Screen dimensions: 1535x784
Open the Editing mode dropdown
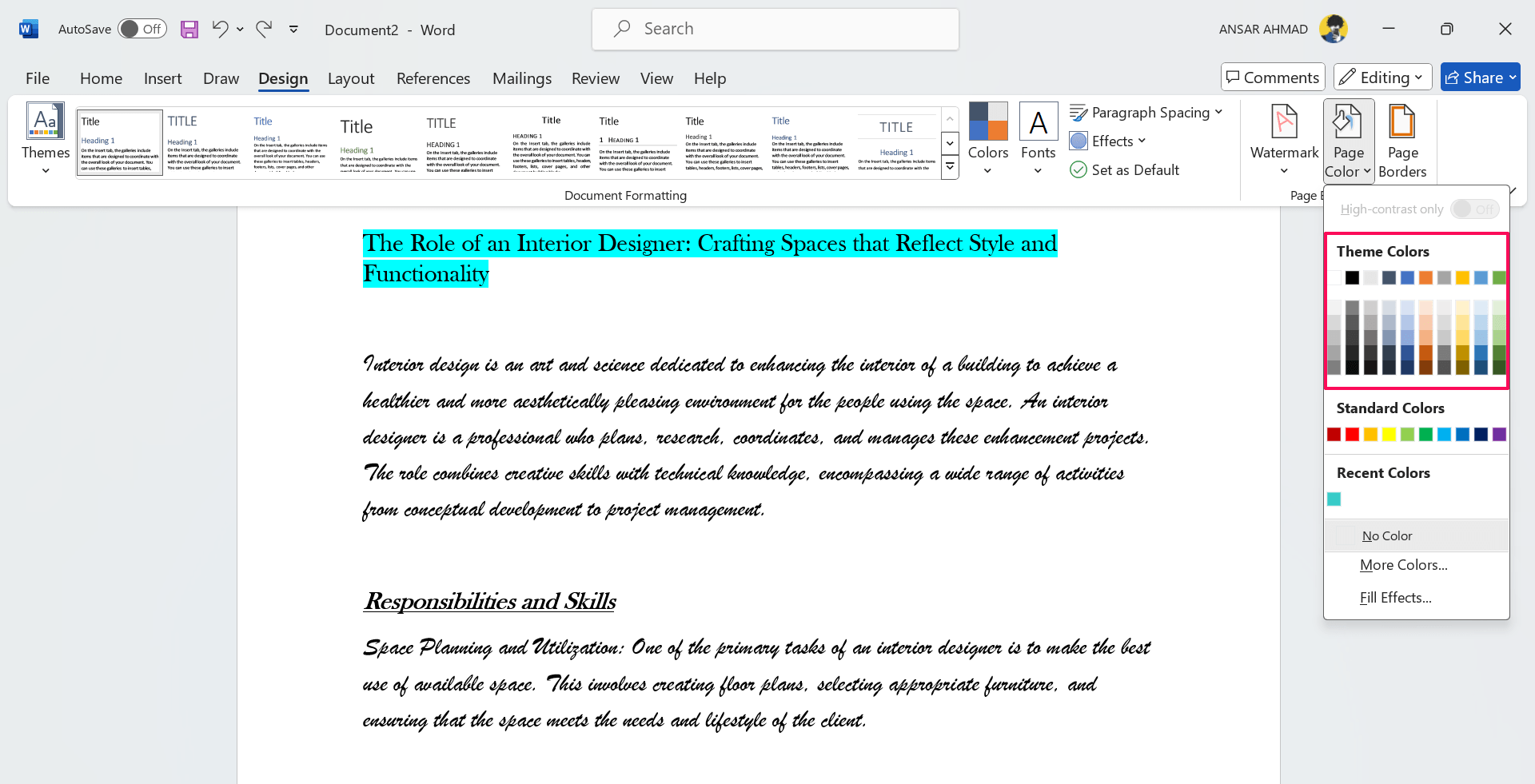tap(1382, 78)
